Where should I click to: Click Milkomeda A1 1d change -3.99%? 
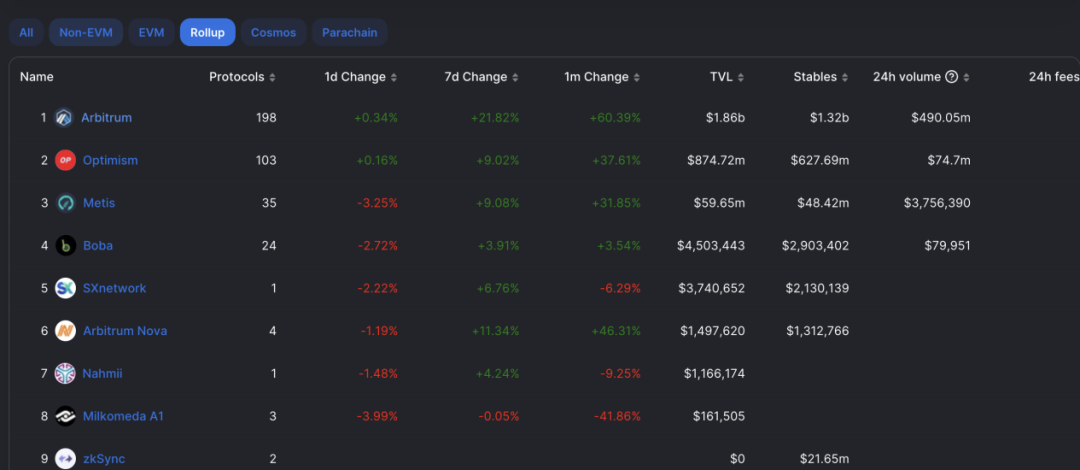point(377,416)
